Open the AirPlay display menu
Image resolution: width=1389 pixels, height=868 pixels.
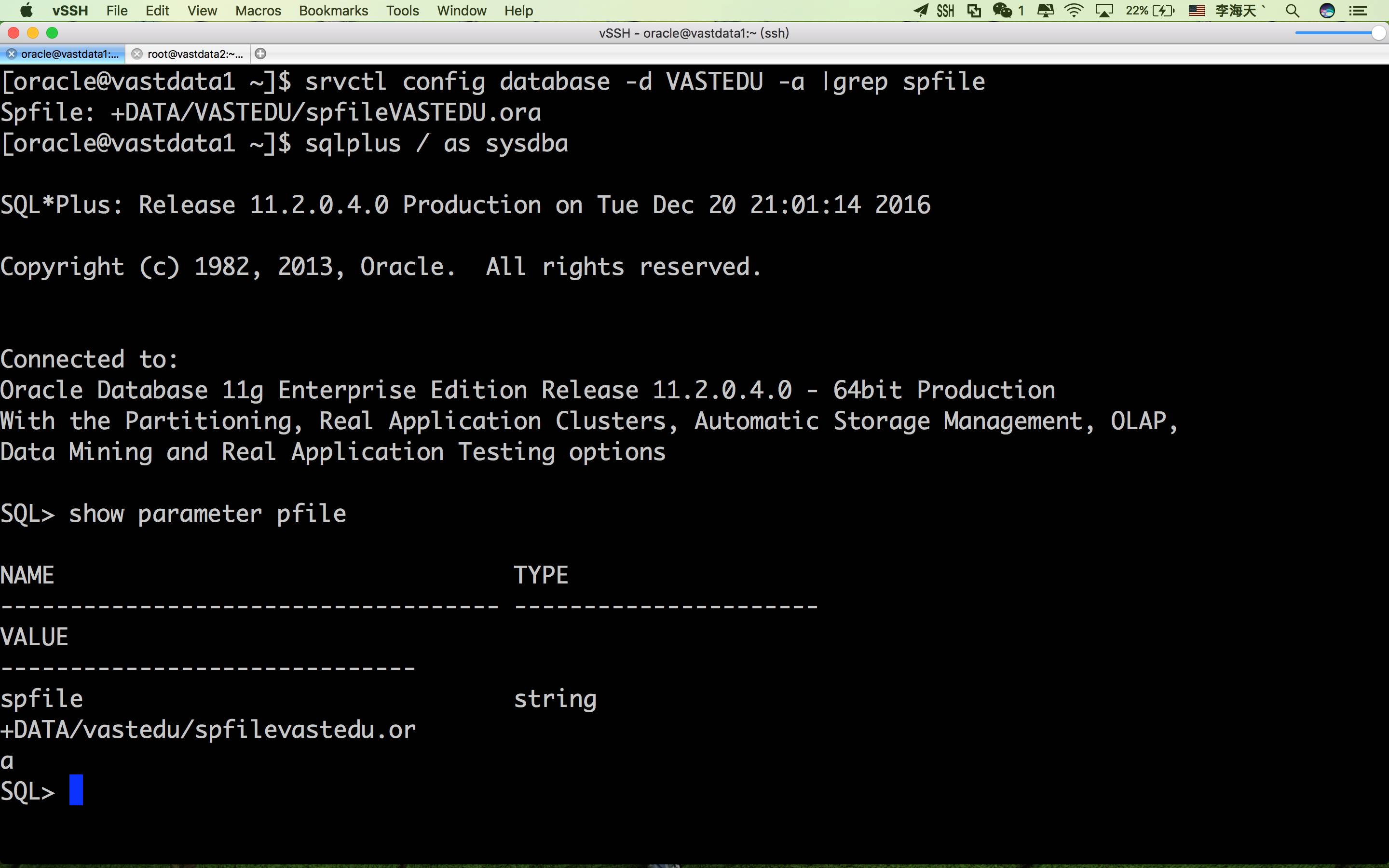pos(1104,10)
